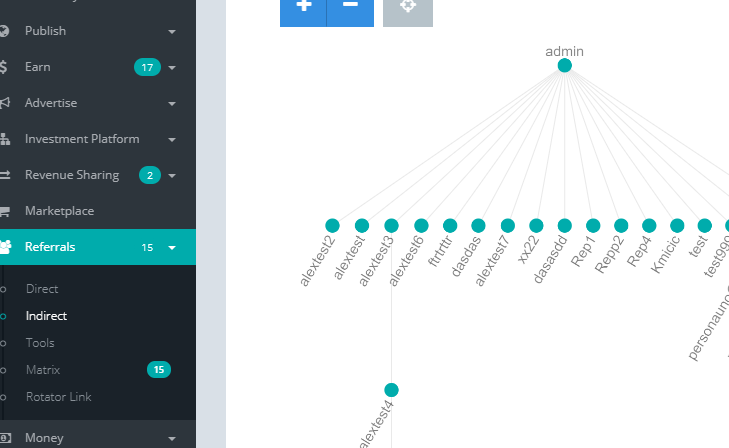Click the Investment Platform hierarchy icon

(x=5, y=139)
